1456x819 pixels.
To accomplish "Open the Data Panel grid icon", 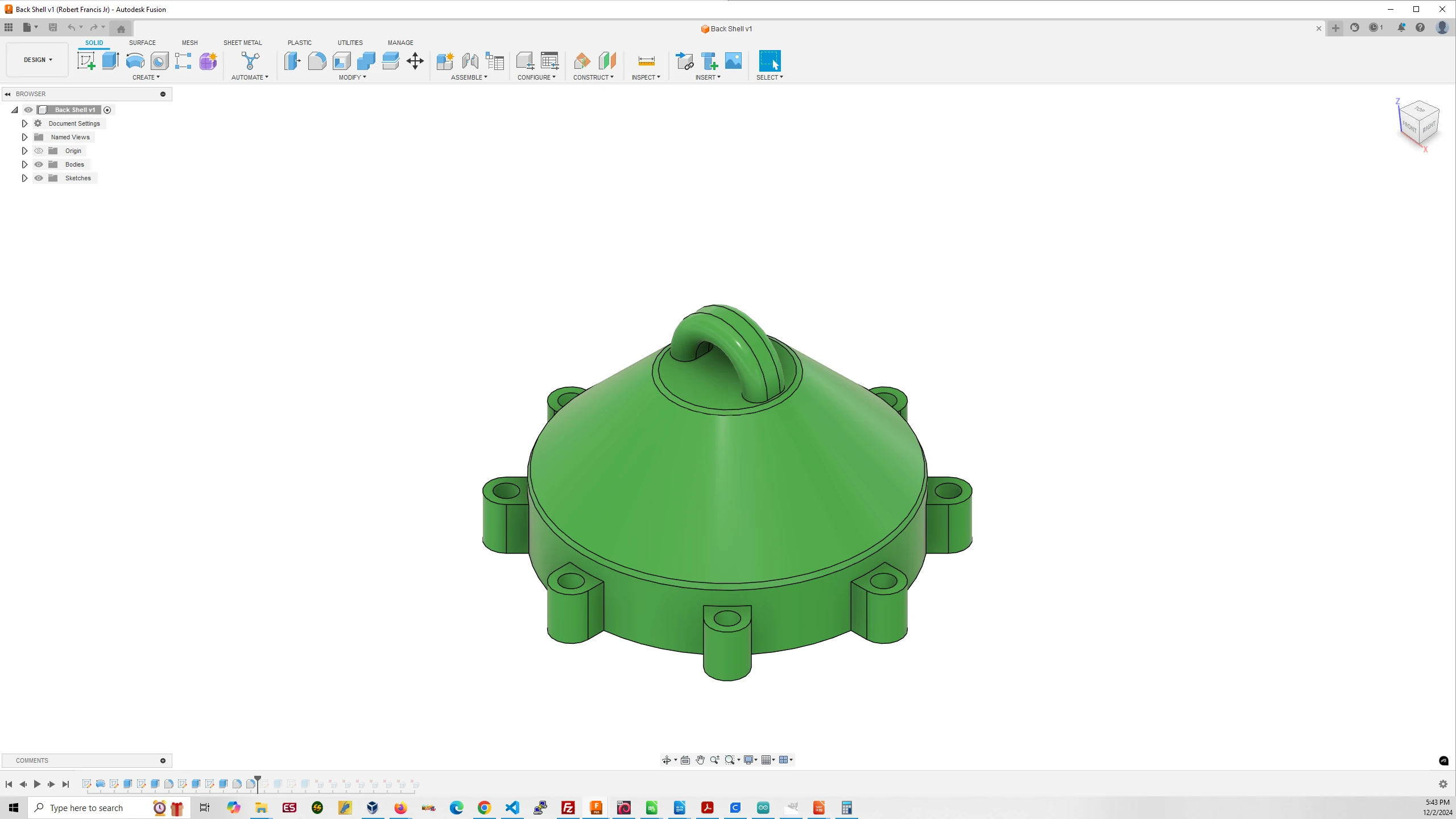I will pyautogui.click(x=9, y=27).
